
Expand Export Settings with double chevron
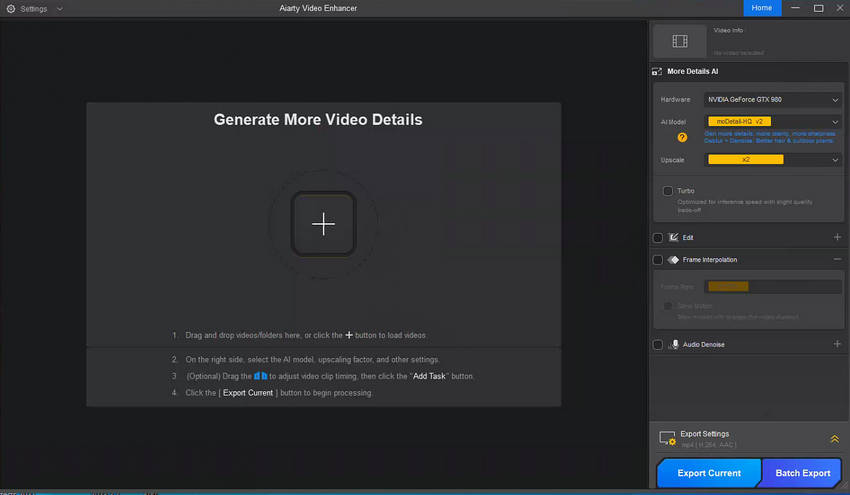pos(834,439)
